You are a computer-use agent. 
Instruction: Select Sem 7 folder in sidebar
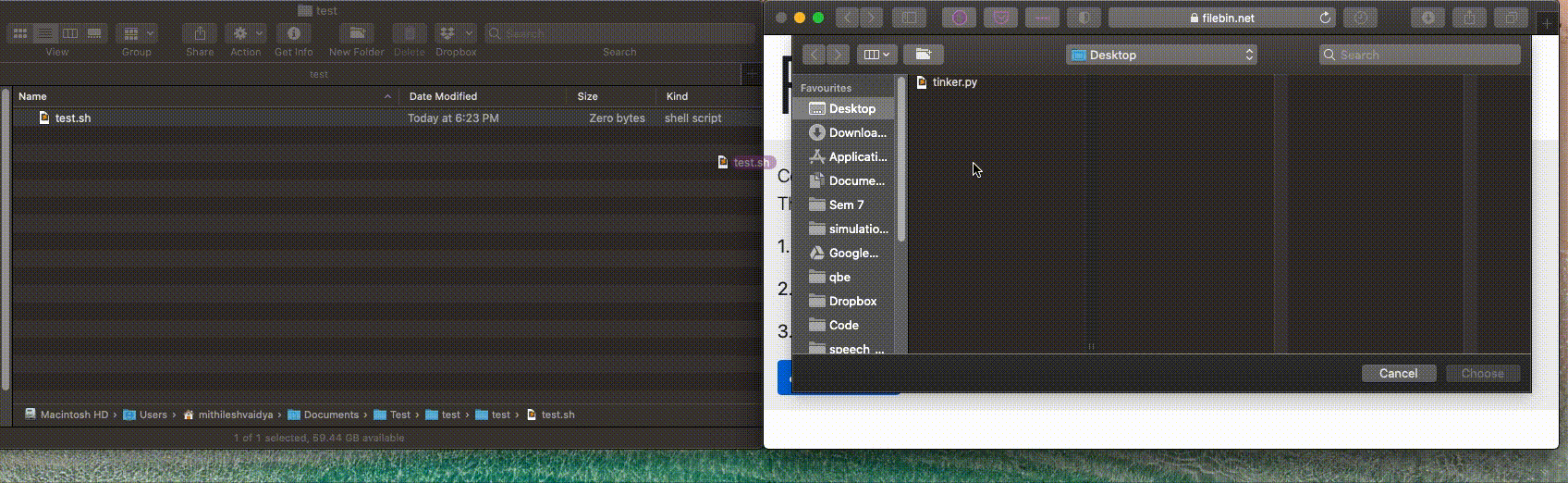coord(846,204)
